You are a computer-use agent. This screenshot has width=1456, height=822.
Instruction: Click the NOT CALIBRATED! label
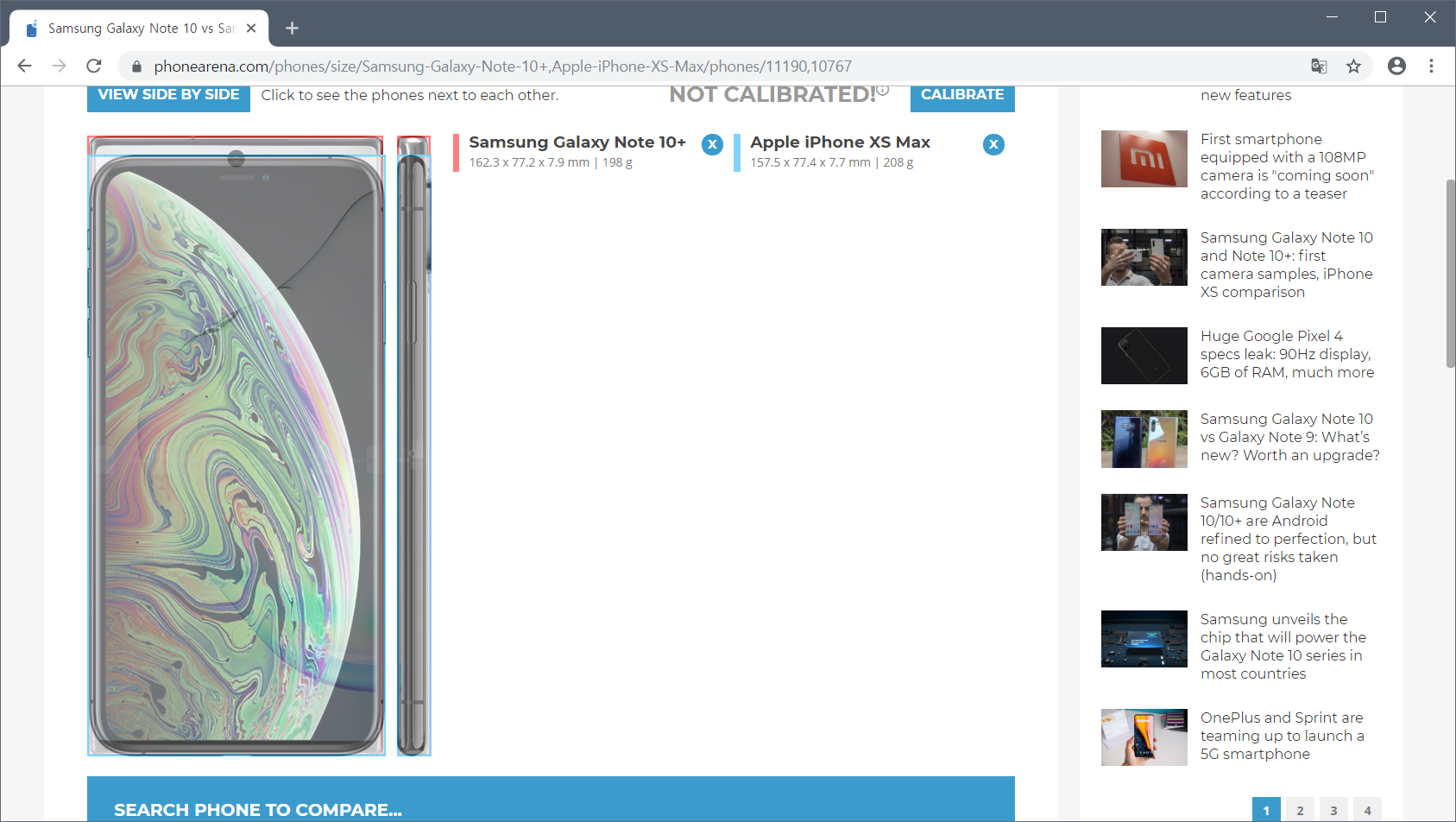pos(772,94)
